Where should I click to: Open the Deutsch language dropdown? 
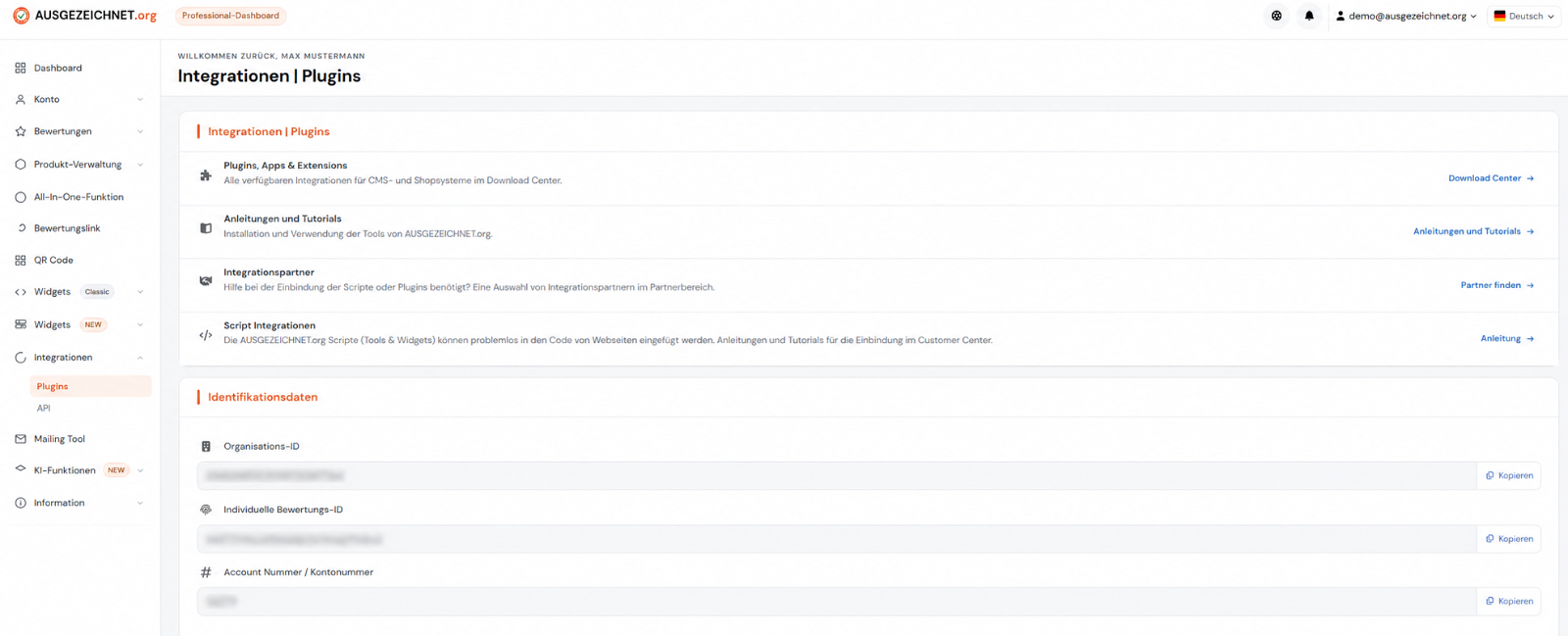pos(1524,16)
